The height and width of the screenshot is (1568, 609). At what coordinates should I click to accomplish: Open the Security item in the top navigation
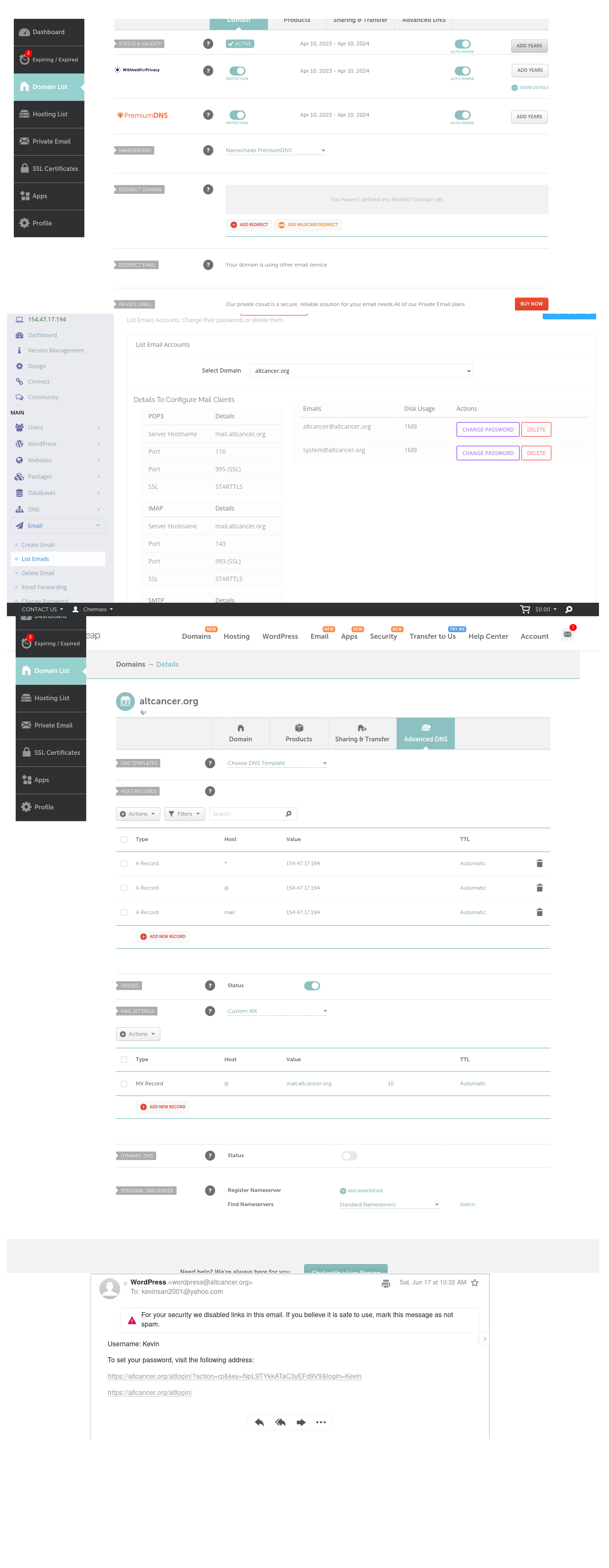coord(383,636)
